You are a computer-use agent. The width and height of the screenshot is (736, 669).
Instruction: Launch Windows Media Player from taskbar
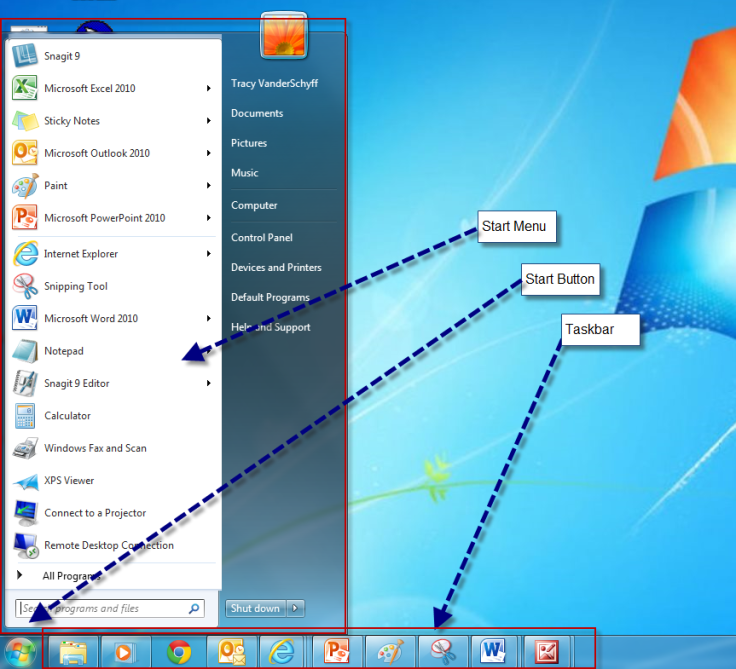125,652
